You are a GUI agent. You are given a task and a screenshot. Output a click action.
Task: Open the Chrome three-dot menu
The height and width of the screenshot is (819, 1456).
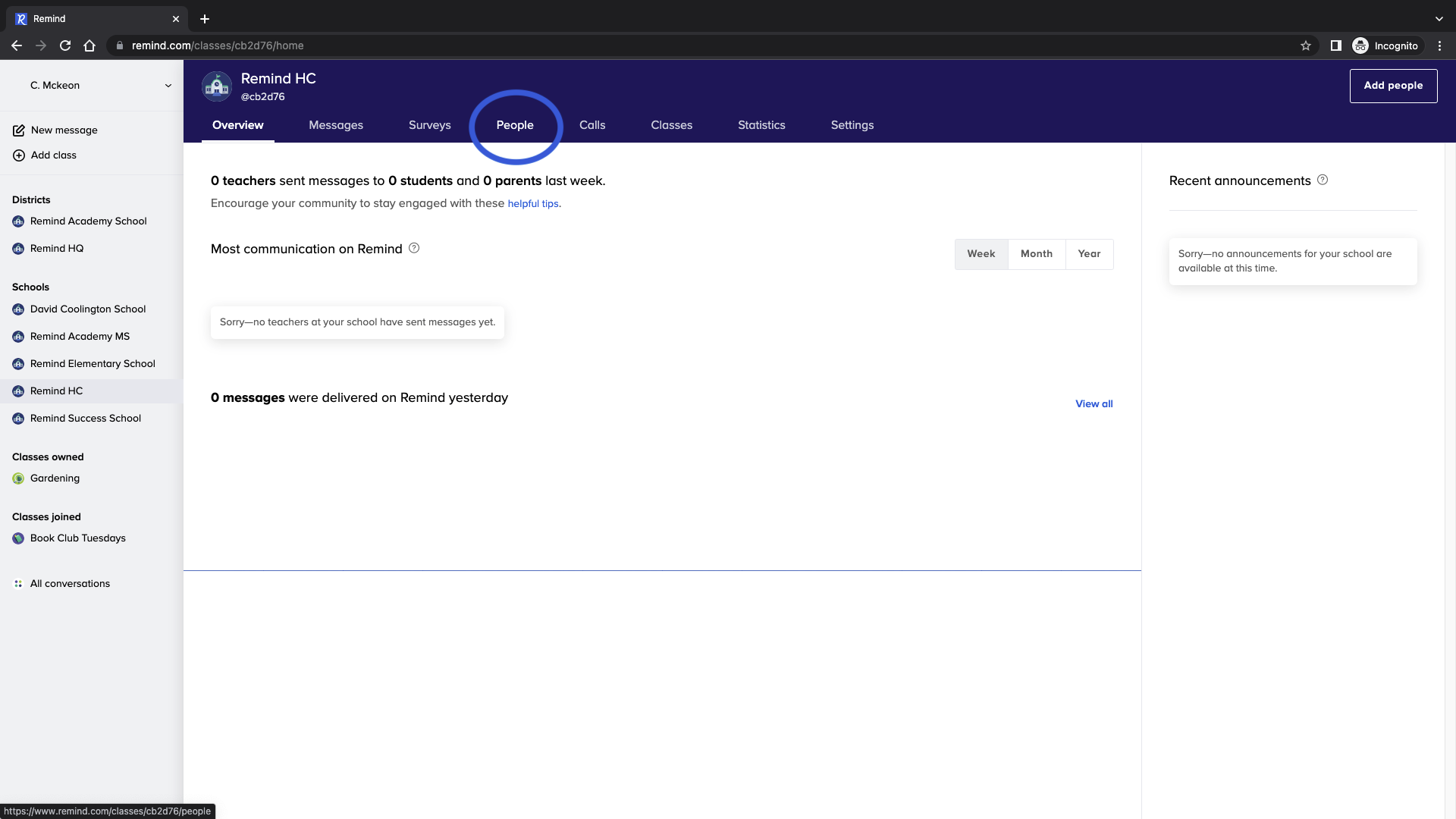(1439, 45)
